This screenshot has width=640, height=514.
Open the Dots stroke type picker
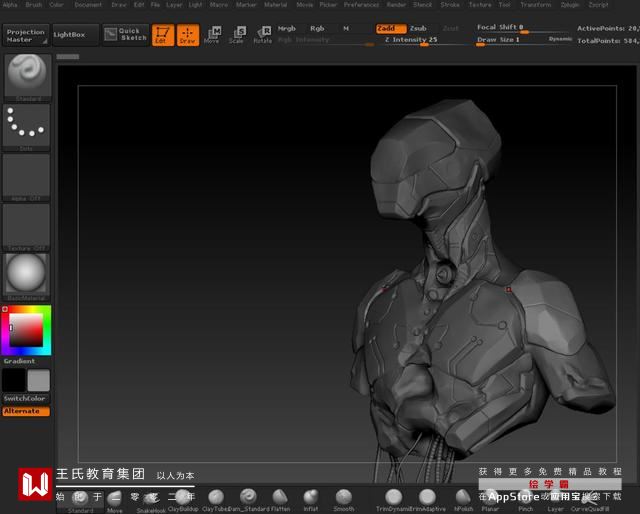pyautogui.click(x=26, y=124)
